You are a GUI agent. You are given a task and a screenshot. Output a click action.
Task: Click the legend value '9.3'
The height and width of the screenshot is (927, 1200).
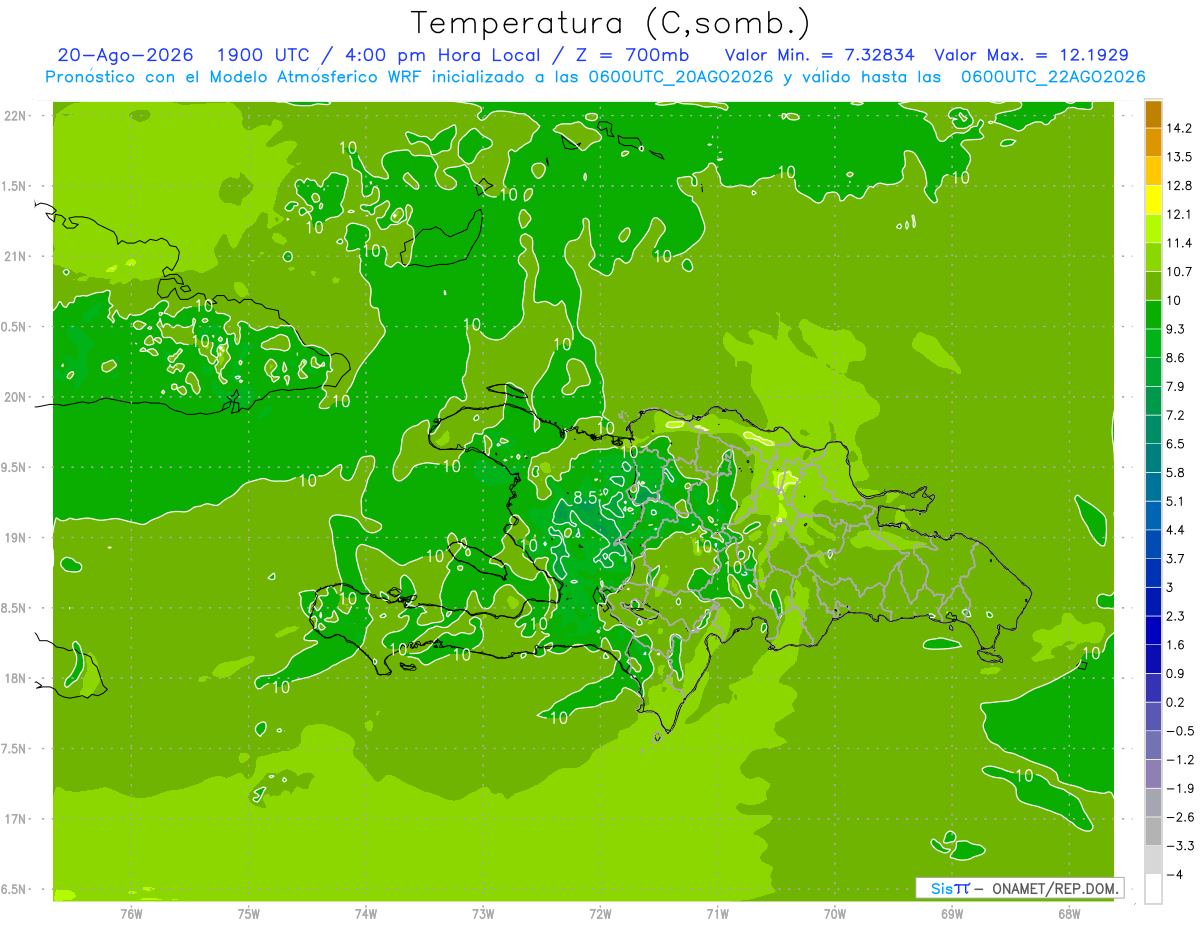[x=1176, y=329]
